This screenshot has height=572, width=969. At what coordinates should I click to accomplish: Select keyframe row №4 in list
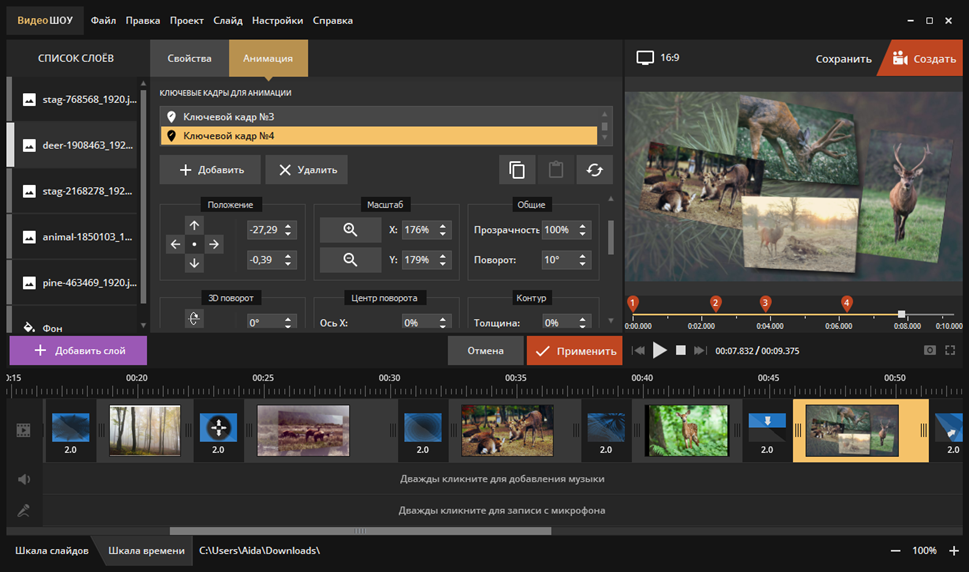(x=379, y=136)
